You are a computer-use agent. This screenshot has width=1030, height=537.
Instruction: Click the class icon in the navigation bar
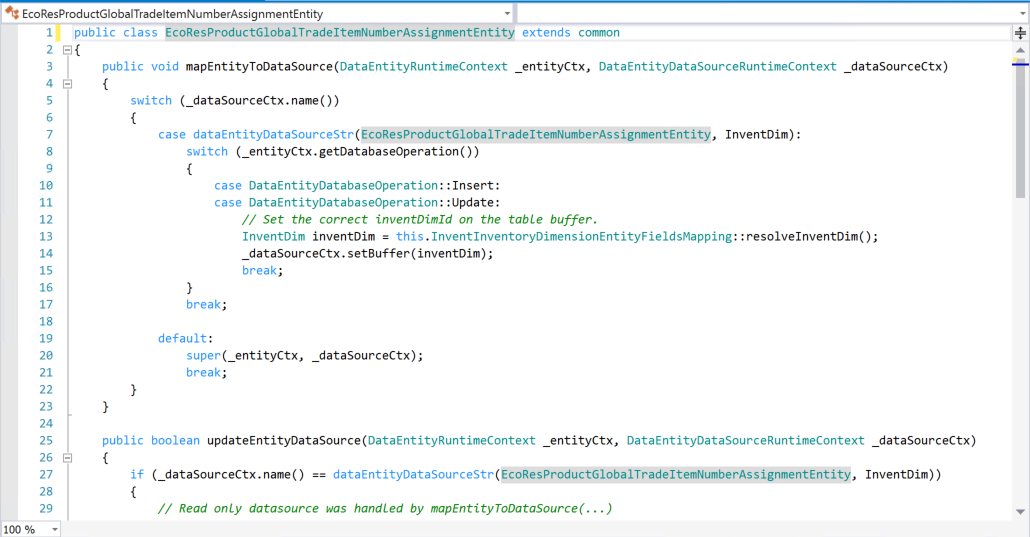click(x=12, y=13)
